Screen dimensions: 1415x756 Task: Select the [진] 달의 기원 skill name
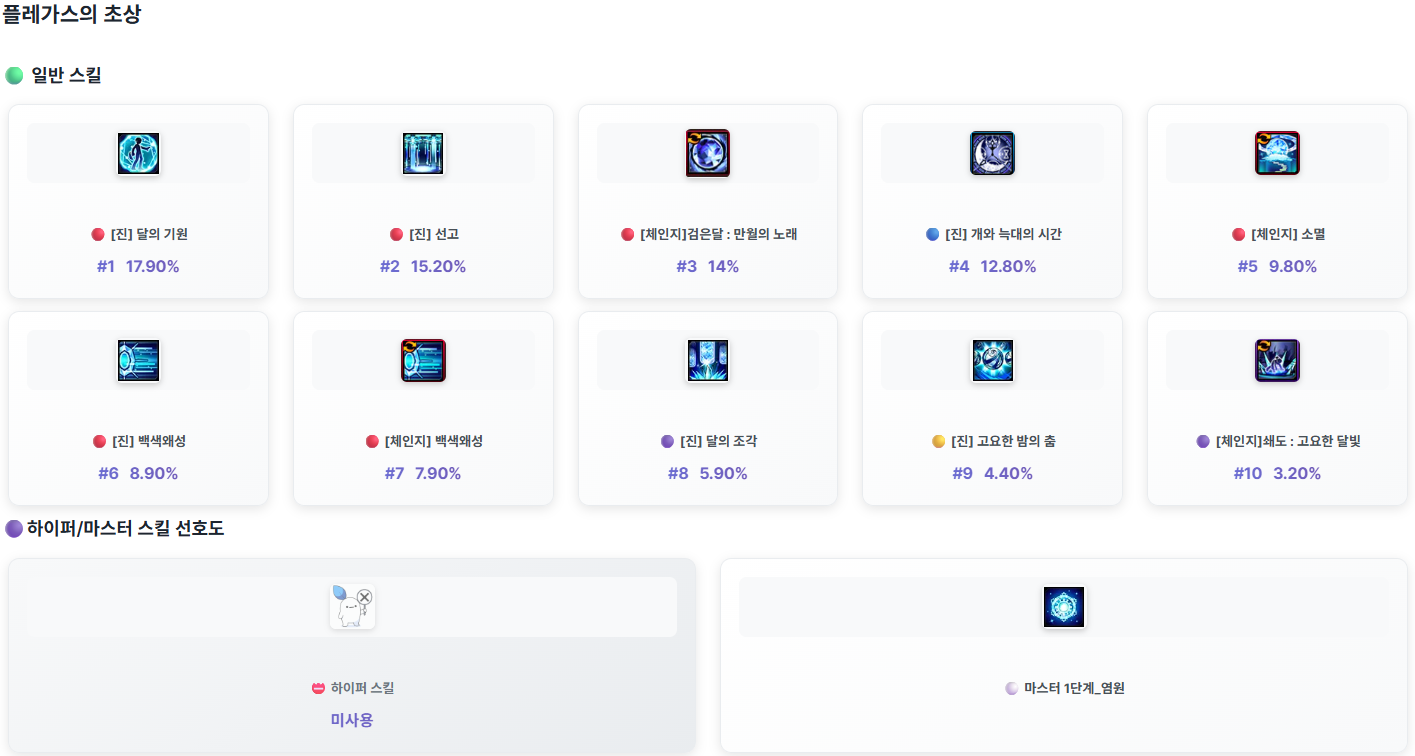click(x=149, y=235)
